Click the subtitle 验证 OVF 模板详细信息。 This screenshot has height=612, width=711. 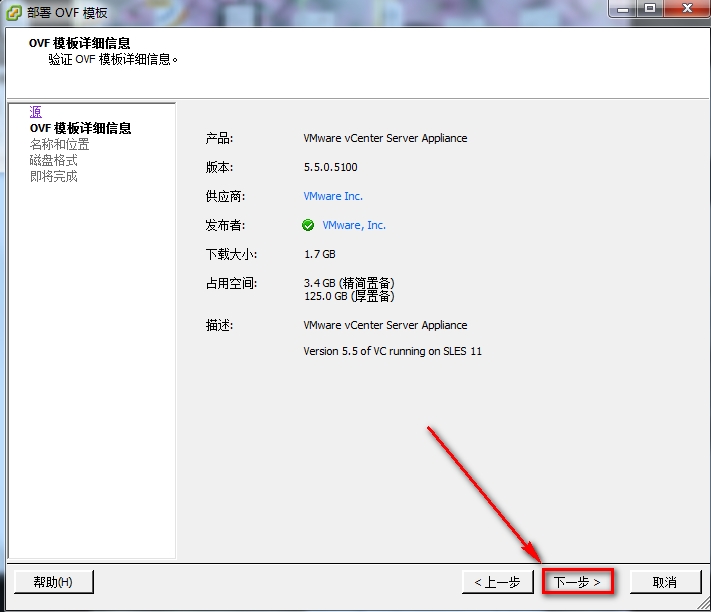[113, 59]
